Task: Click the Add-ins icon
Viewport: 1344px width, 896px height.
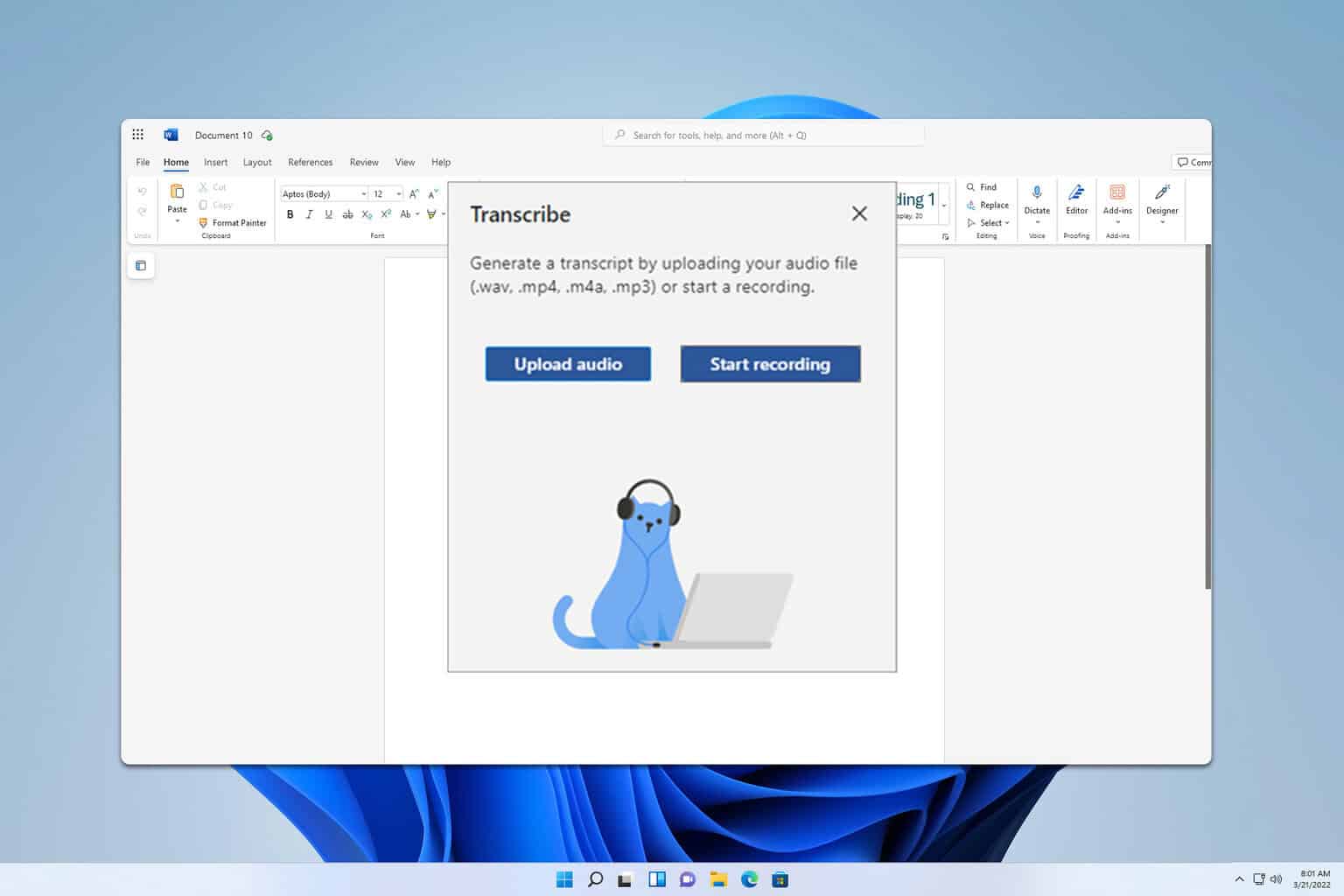Action: point(1117,192)
